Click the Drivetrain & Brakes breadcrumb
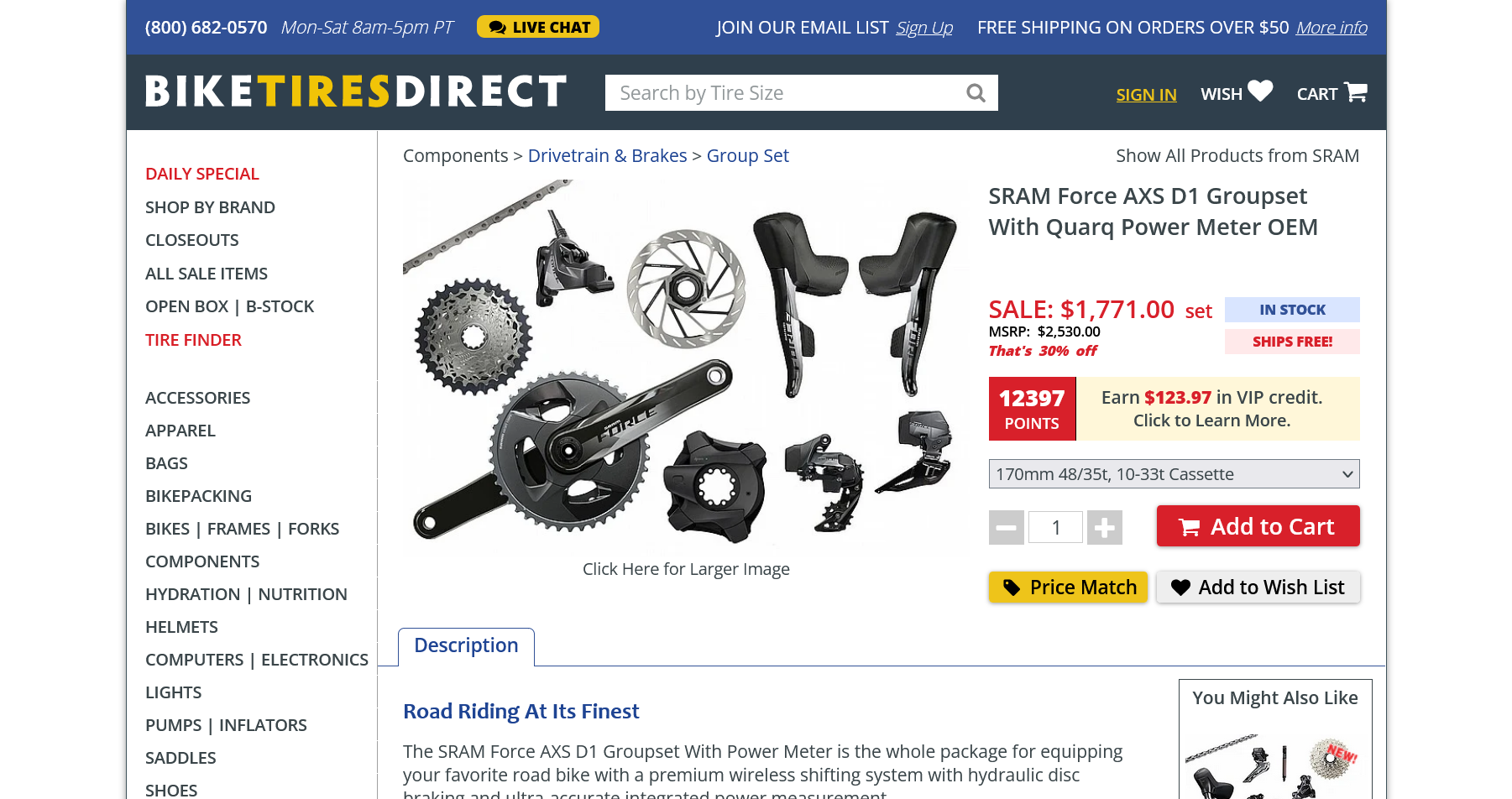This screenshot has height=799, width=1512. click(607, 156)
